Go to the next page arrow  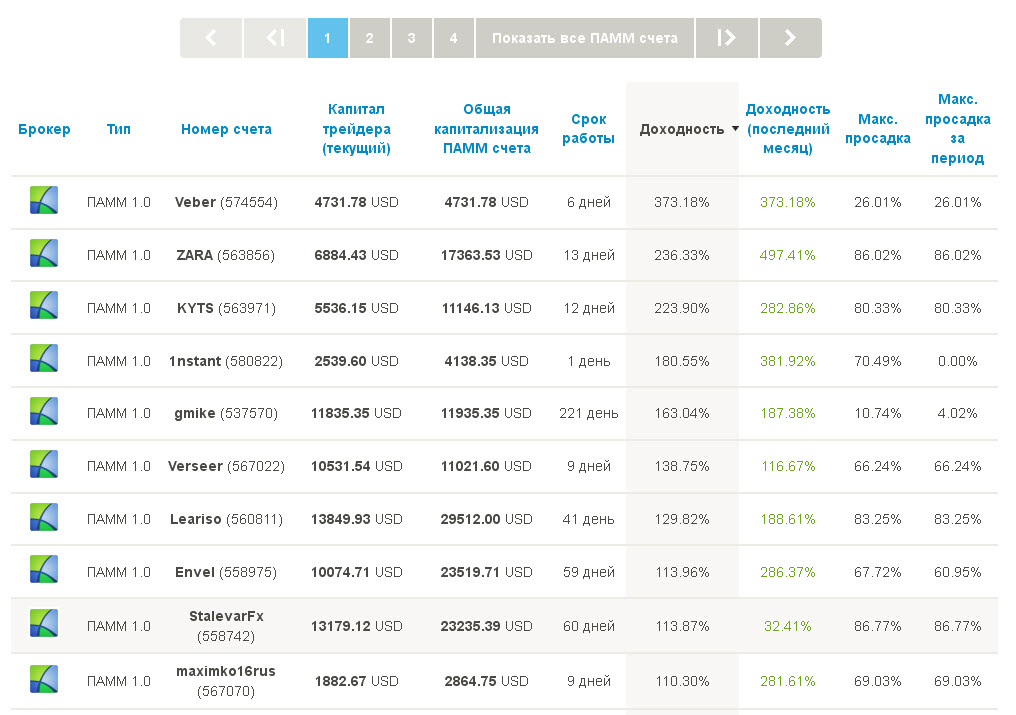[x=790, y=38]
